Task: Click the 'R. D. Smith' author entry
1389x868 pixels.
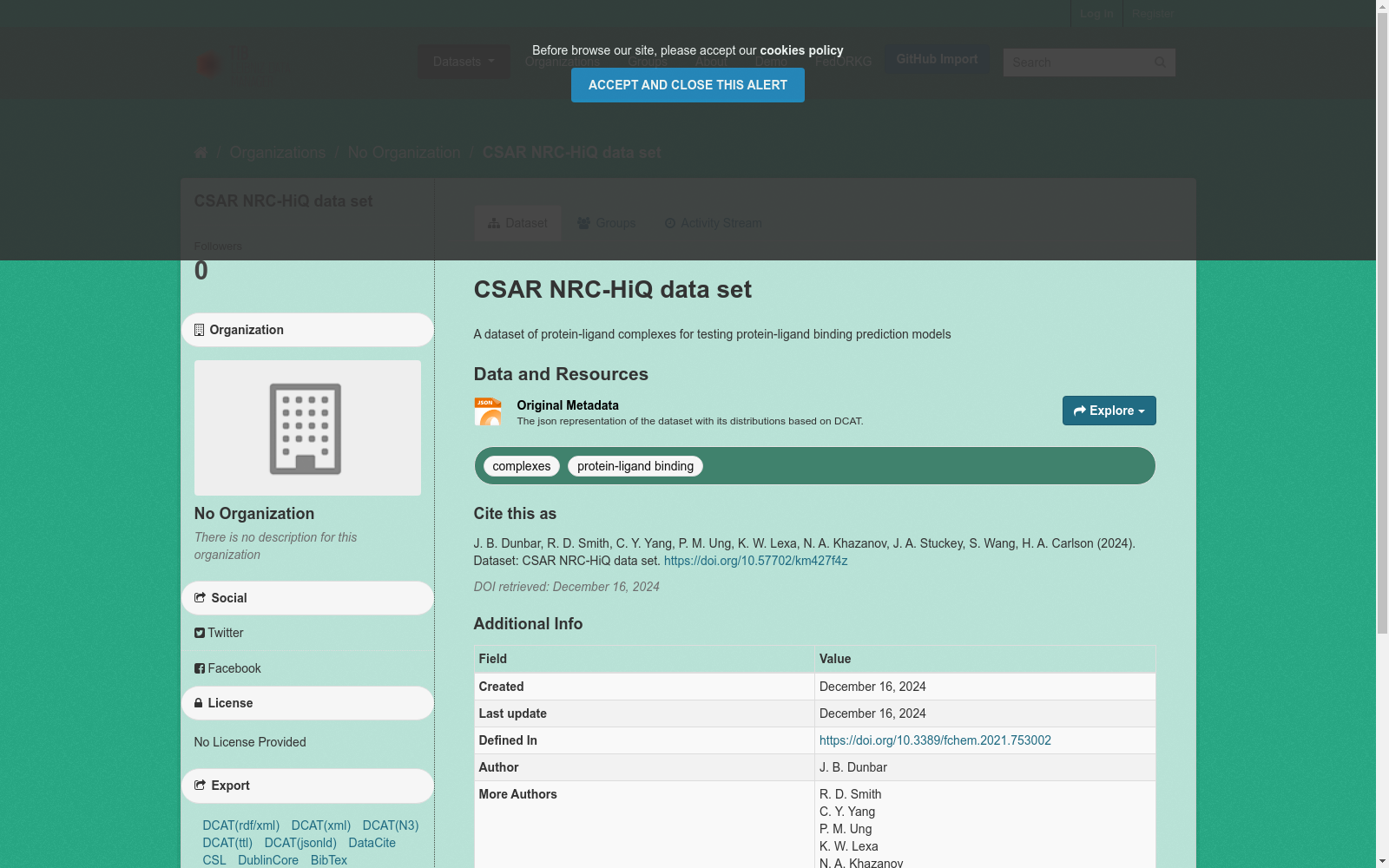Action: [851, 794]
